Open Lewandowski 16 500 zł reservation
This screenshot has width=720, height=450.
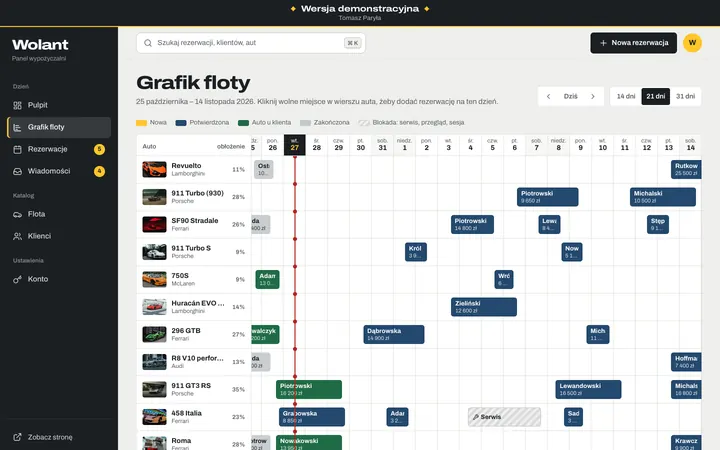click(x=588, y=390)
